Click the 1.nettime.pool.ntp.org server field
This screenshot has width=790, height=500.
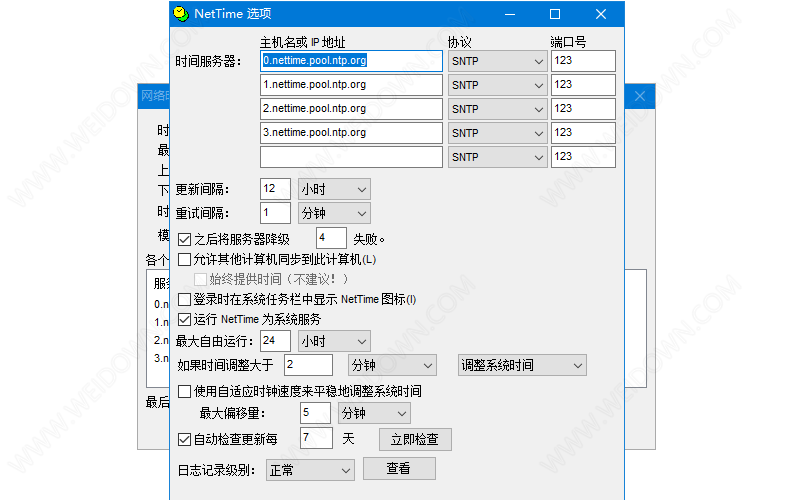click(351, 85)
